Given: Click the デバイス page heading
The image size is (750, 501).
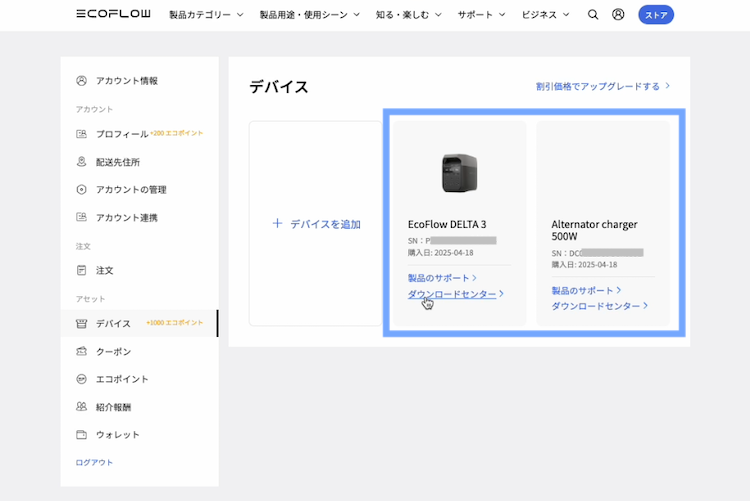Looking at the screenshot, I should (279, 87).
